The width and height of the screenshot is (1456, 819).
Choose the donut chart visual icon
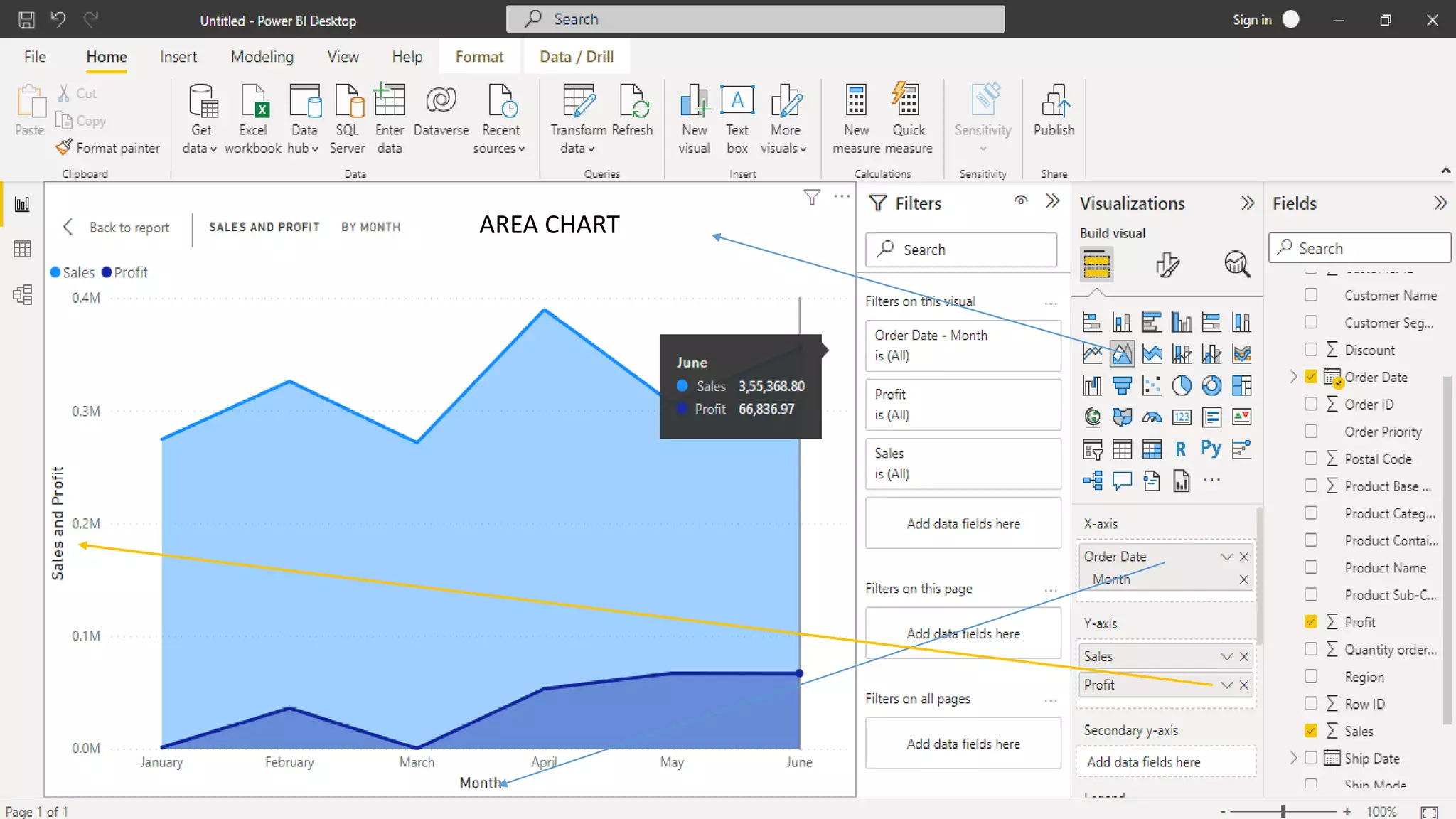click(x=1211, y=385)
